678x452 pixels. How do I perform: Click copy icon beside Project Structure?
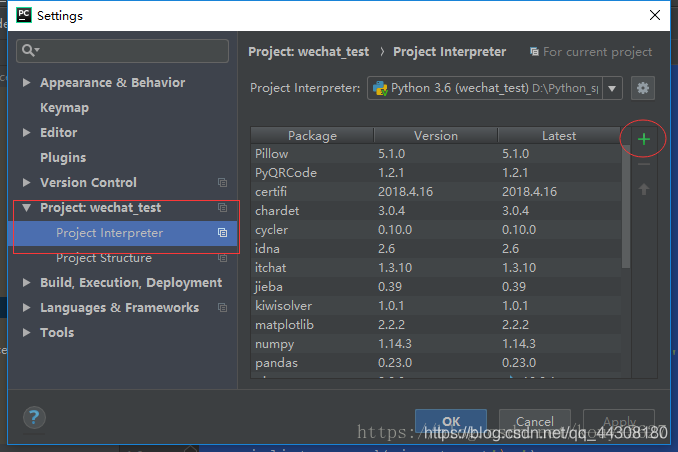[222, 258]
